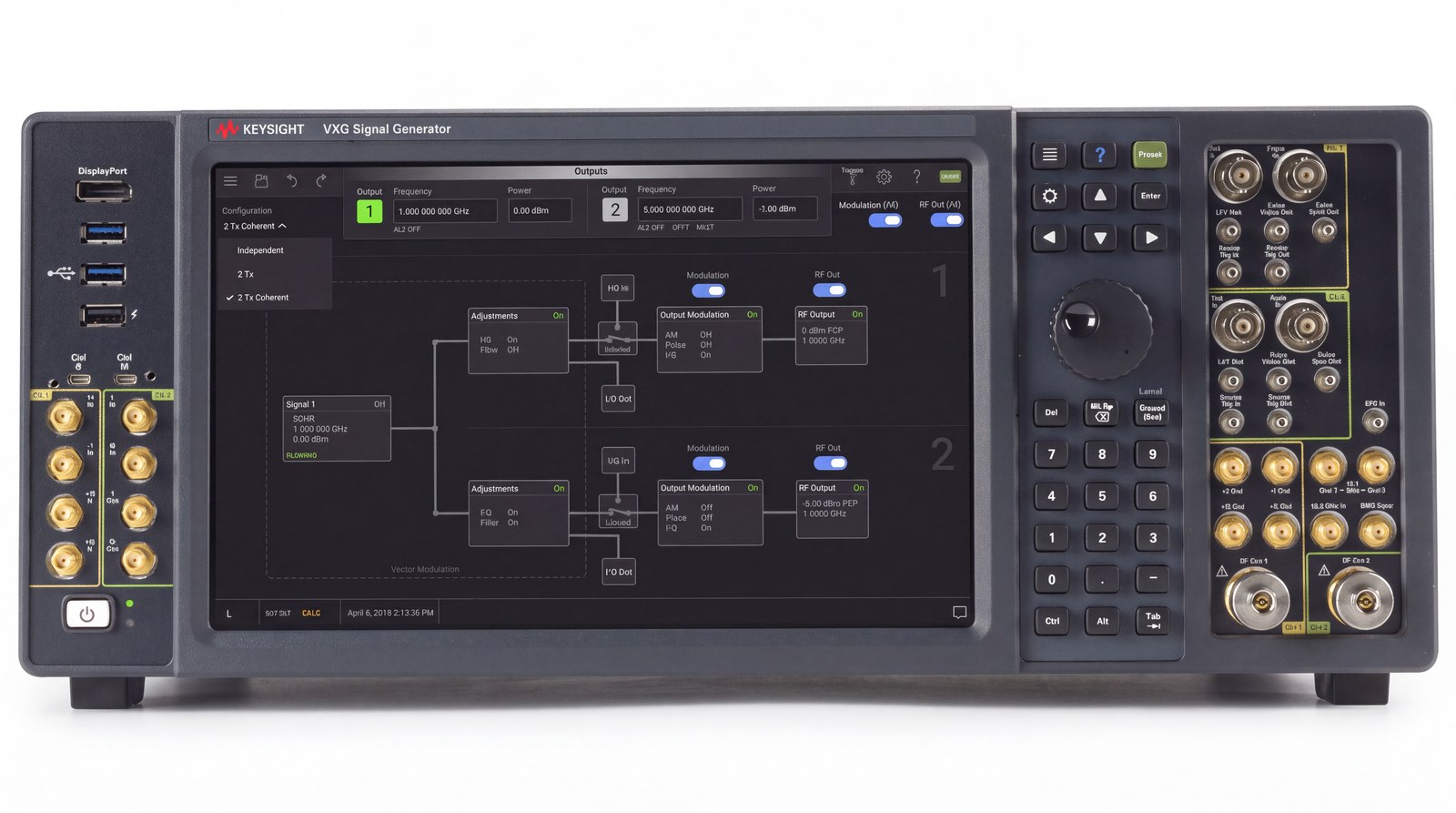Tap the green button beside the on-screen help icon
Screen dimensions: 1456x813
pyautogui.click(x=950, y=177)
